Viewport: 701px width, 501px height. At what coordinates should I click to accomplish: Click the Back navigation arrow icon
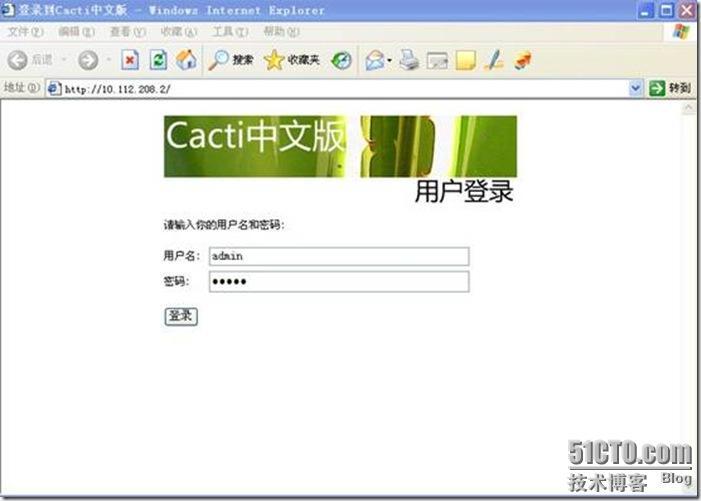[18, 60]
